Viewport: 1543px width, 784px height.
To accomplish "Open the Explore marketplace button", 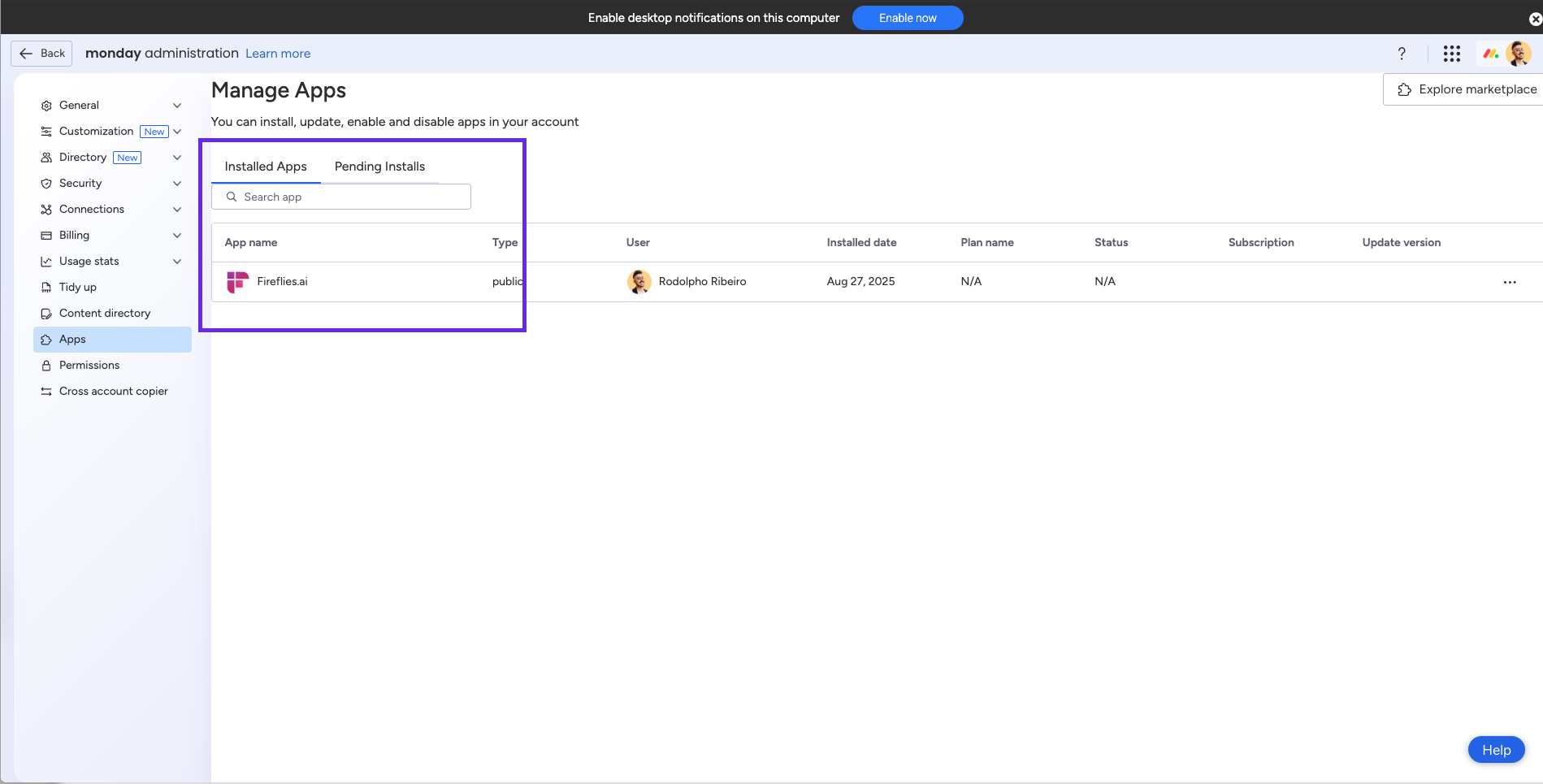I will pyautogui.click(x=1467, y=89).
